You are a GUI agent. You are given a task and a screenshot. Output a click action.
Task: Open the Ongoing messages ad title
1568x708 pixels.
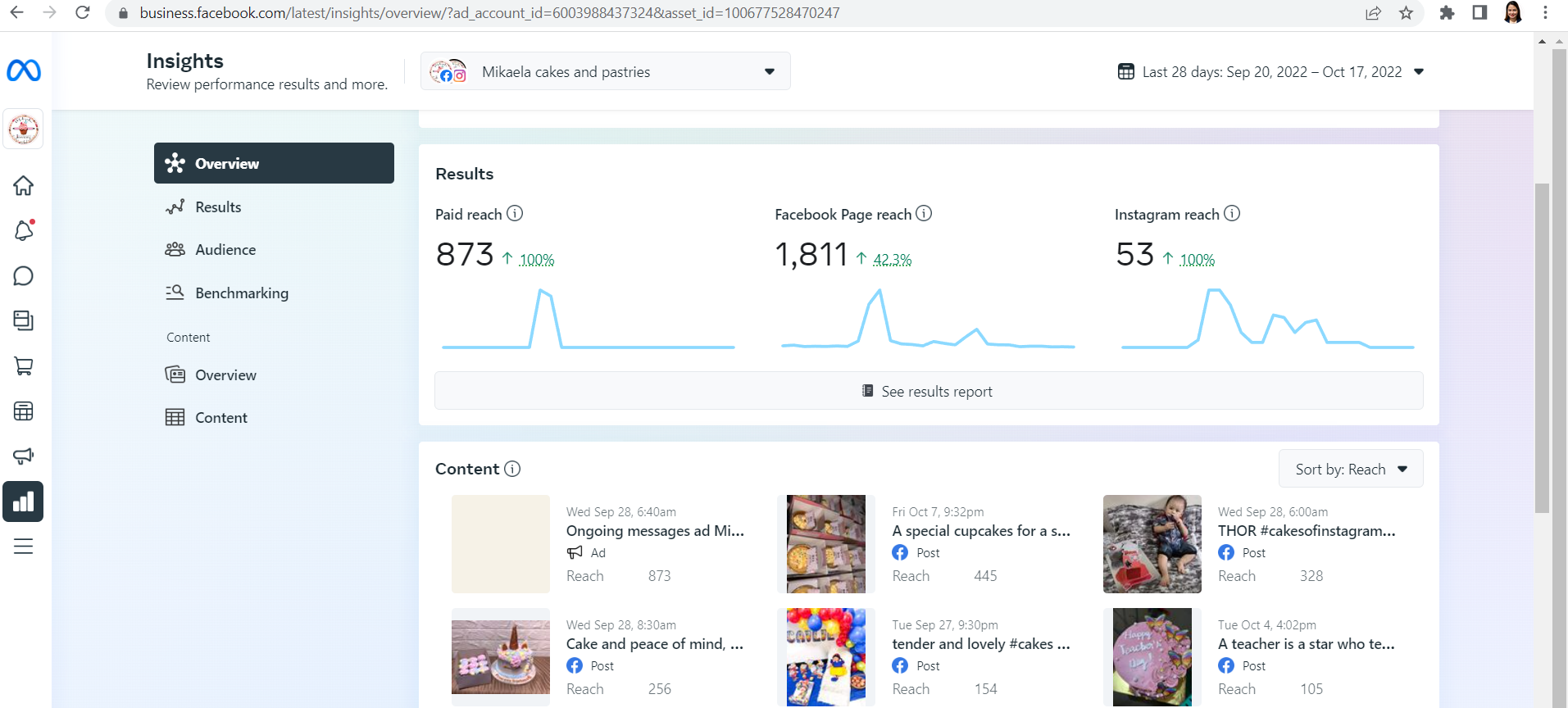[655, 531]
